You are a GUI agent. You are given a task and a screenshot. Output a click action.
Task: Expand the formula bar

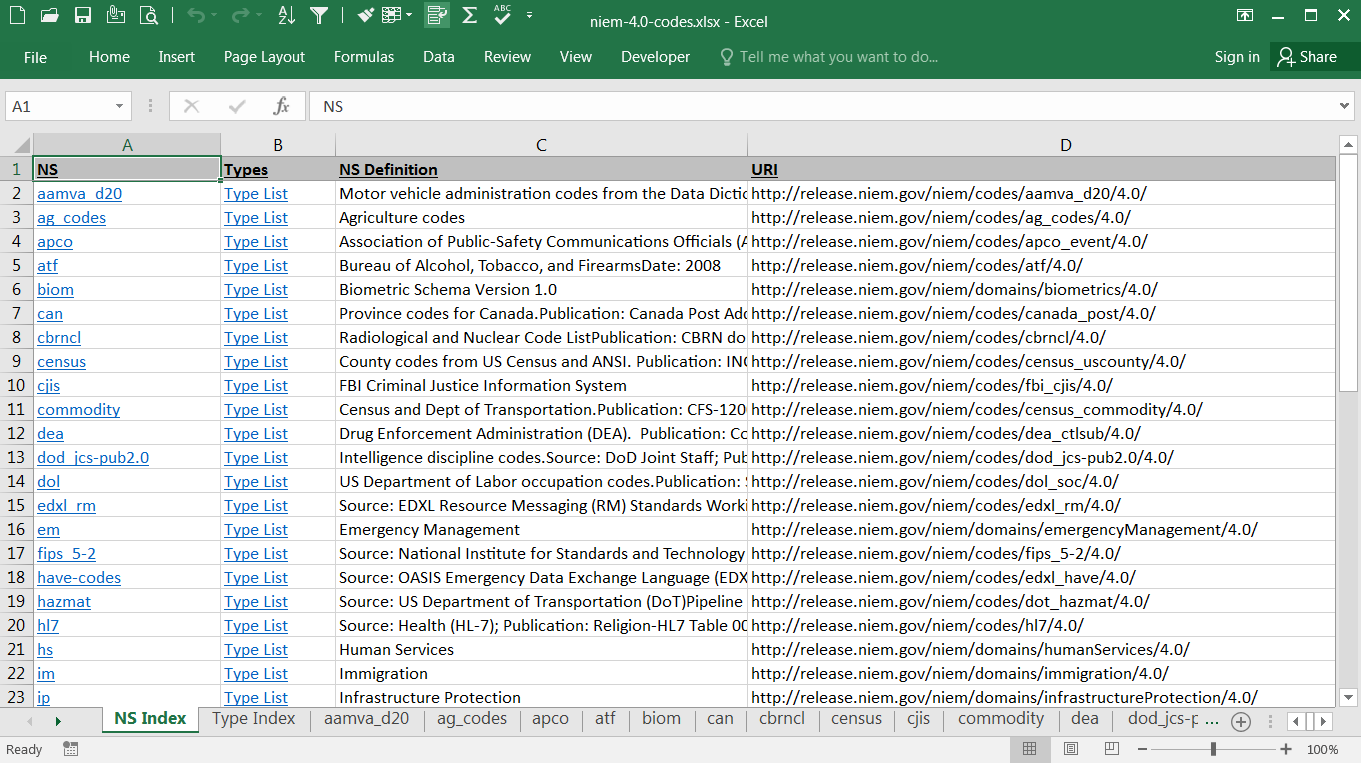(1345, 106)
